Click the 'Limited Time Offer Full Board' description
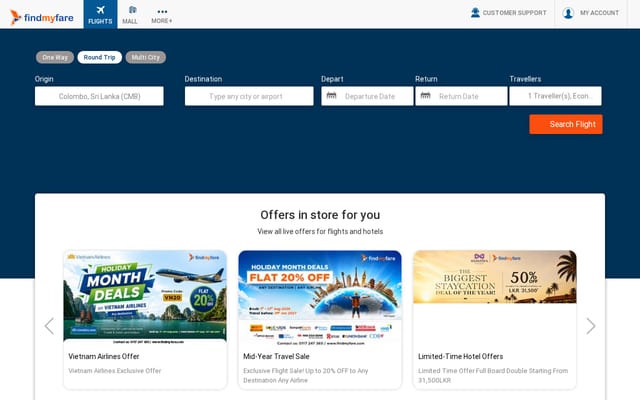 (x=493, y=376)
